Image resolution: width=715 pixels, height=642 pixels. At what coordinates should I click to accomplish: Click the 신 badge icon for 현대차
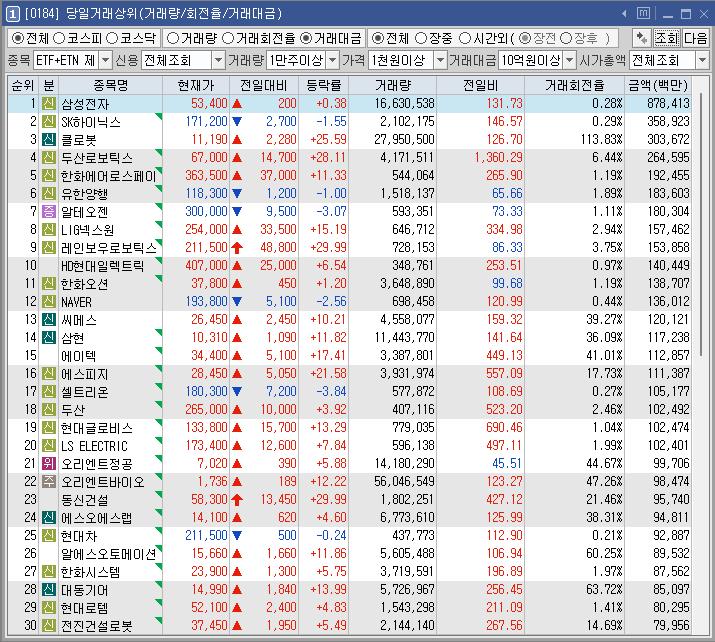click(x=48, y=535)
